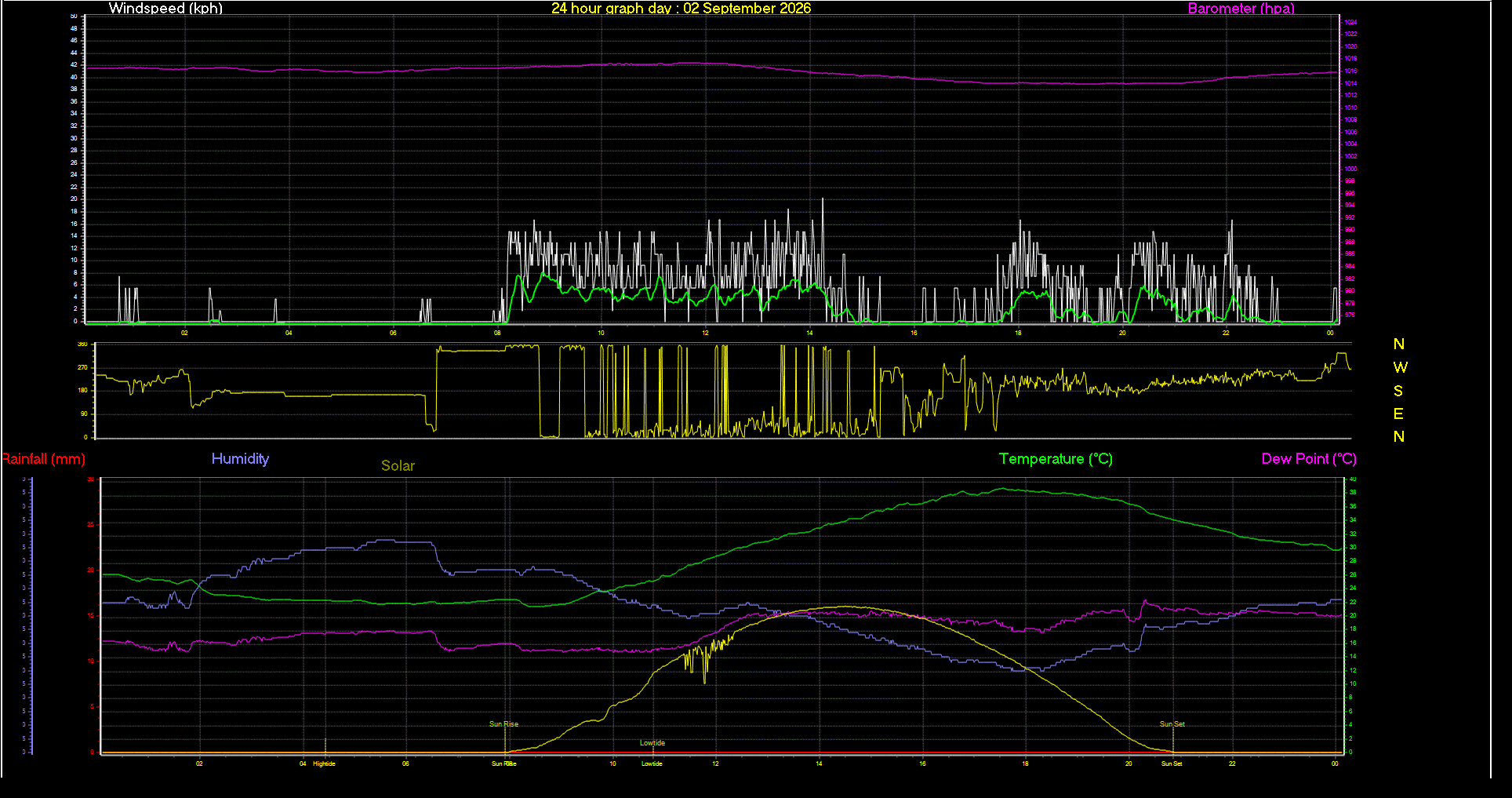Viewport: 1512px width, 798px height.
Task: Click the '24 hour graph day : 02 September 2026' title
Action: click(681, 9)
